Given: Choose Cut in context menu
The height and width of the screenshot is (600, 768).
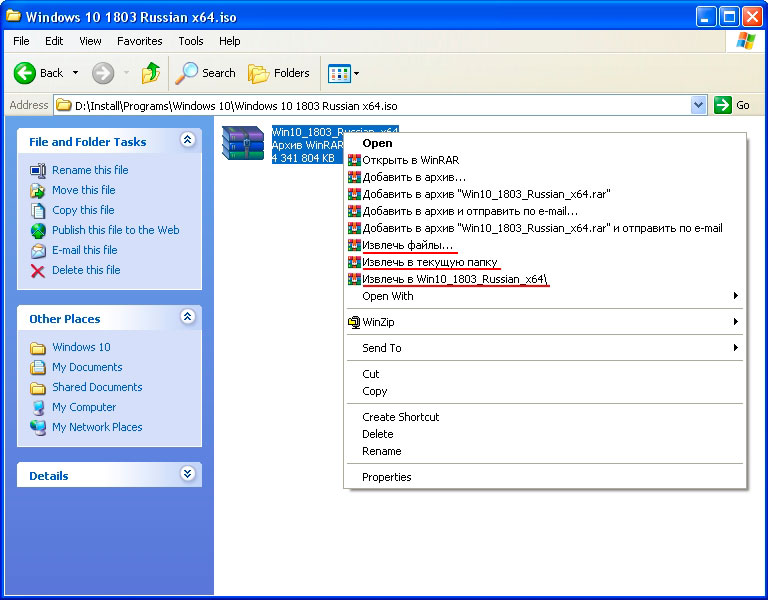Looking at the screenshot, I should tap(545, 374).
